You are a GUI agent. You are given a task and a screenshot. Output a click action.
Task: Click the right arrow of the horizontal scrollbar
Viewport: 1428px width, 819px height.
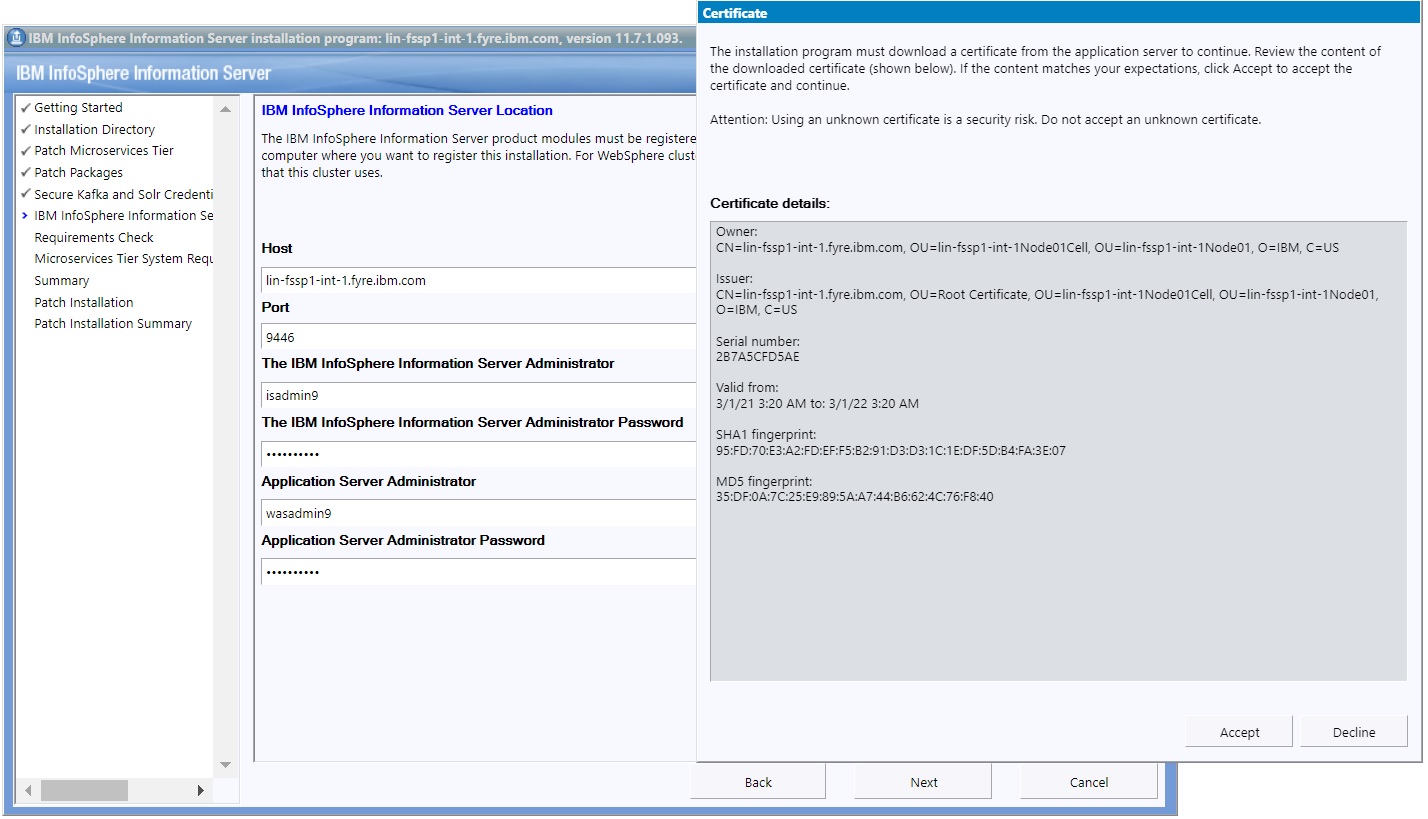(200, 790)
